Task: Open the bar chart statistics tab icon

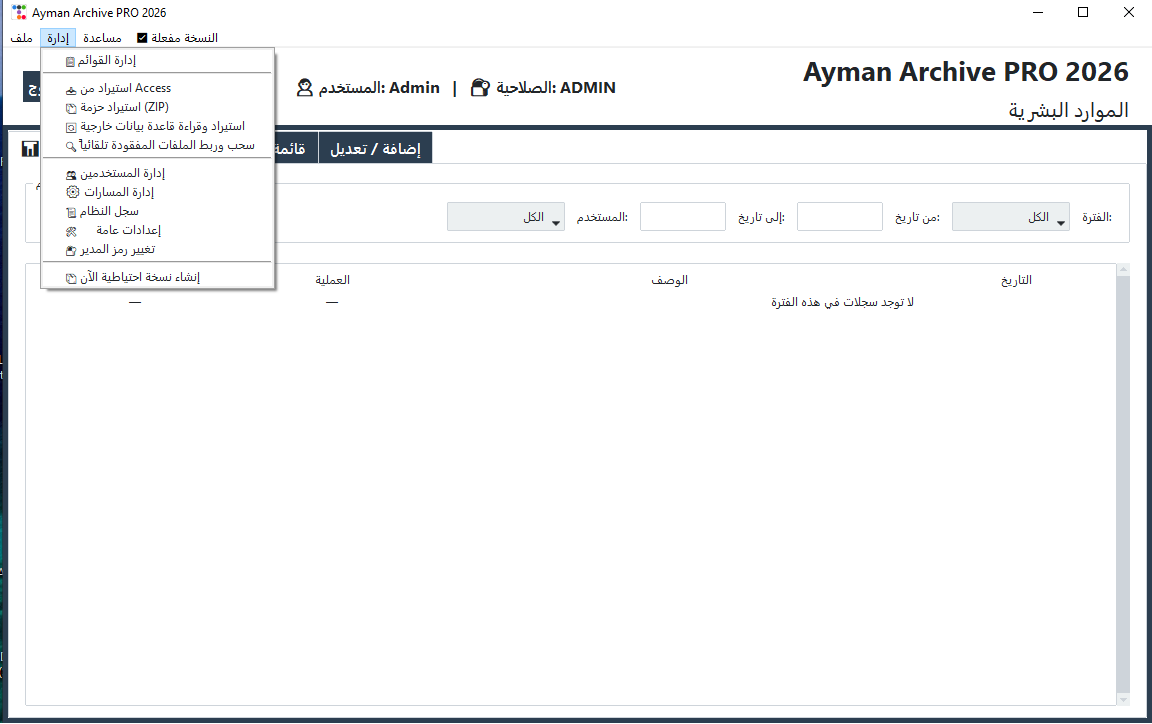Action: [29, 149]
